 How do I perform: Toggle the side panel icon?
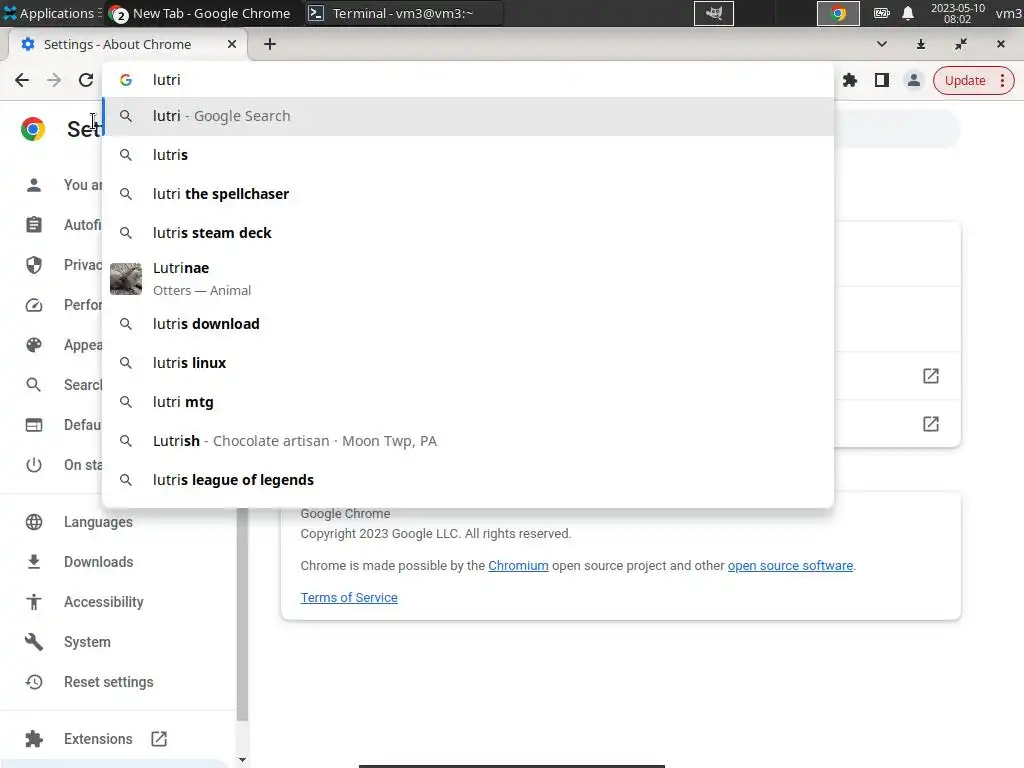click(x=882, y=80)
